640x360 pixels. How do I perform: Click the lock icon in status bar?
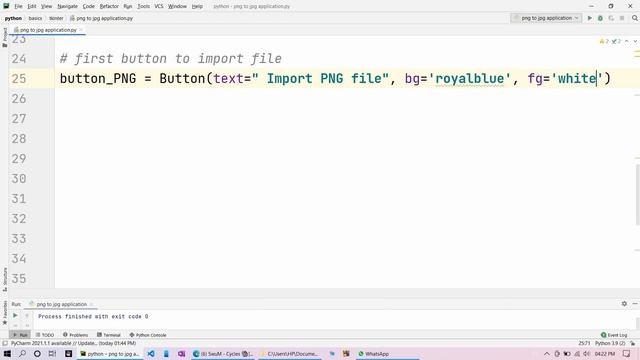coord(632,343)
